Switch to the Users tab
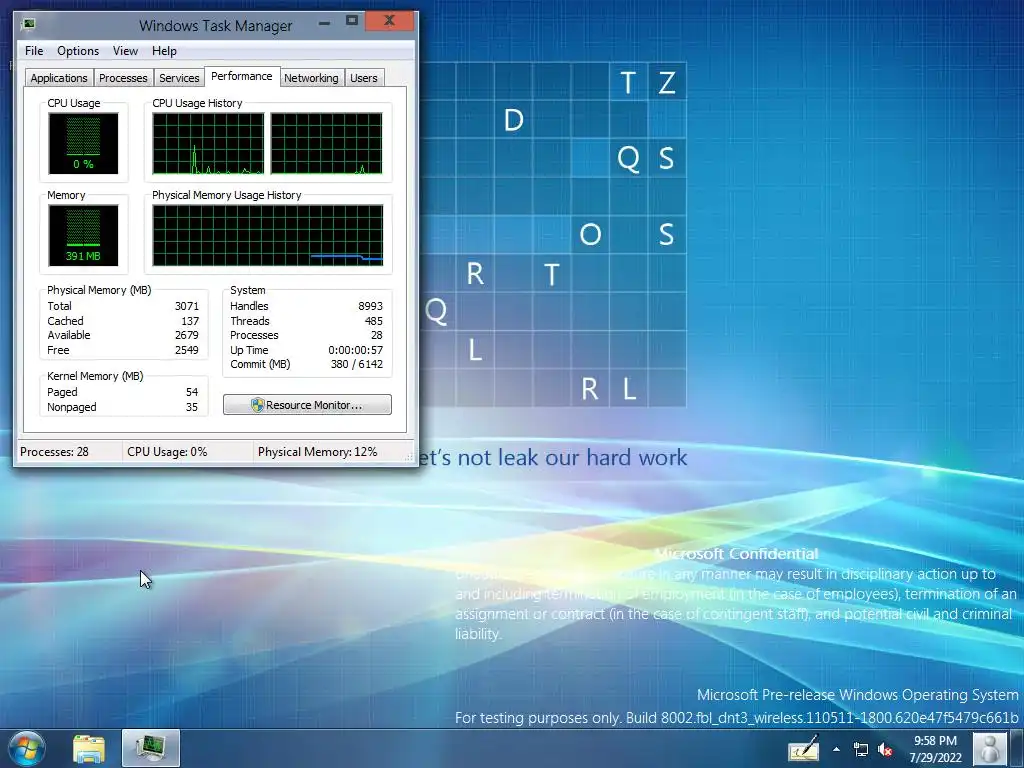This screenshot has width=1024, height=768. click(364, 78)
